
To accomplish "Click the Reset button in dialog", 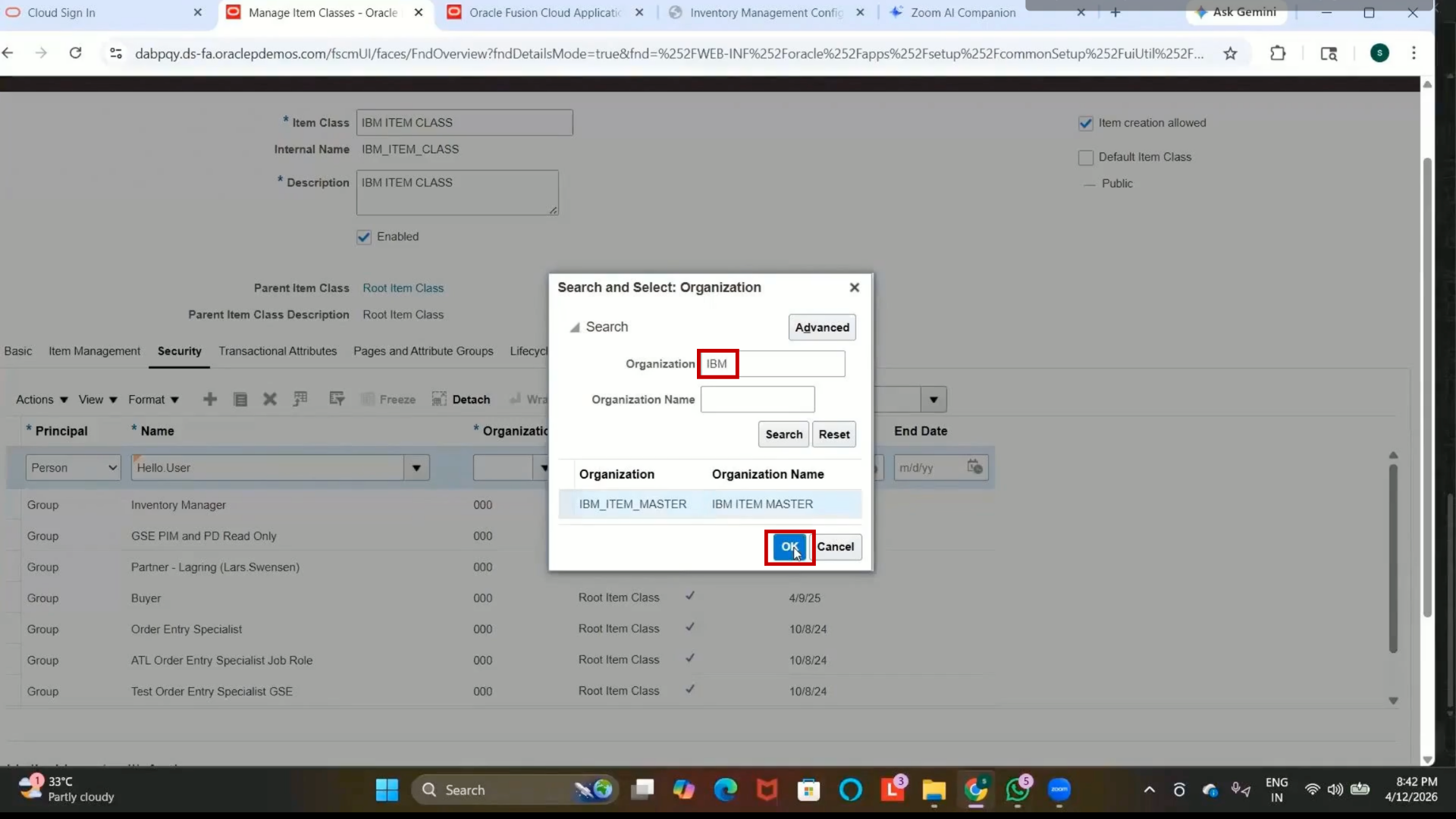I will coord(834,435).
